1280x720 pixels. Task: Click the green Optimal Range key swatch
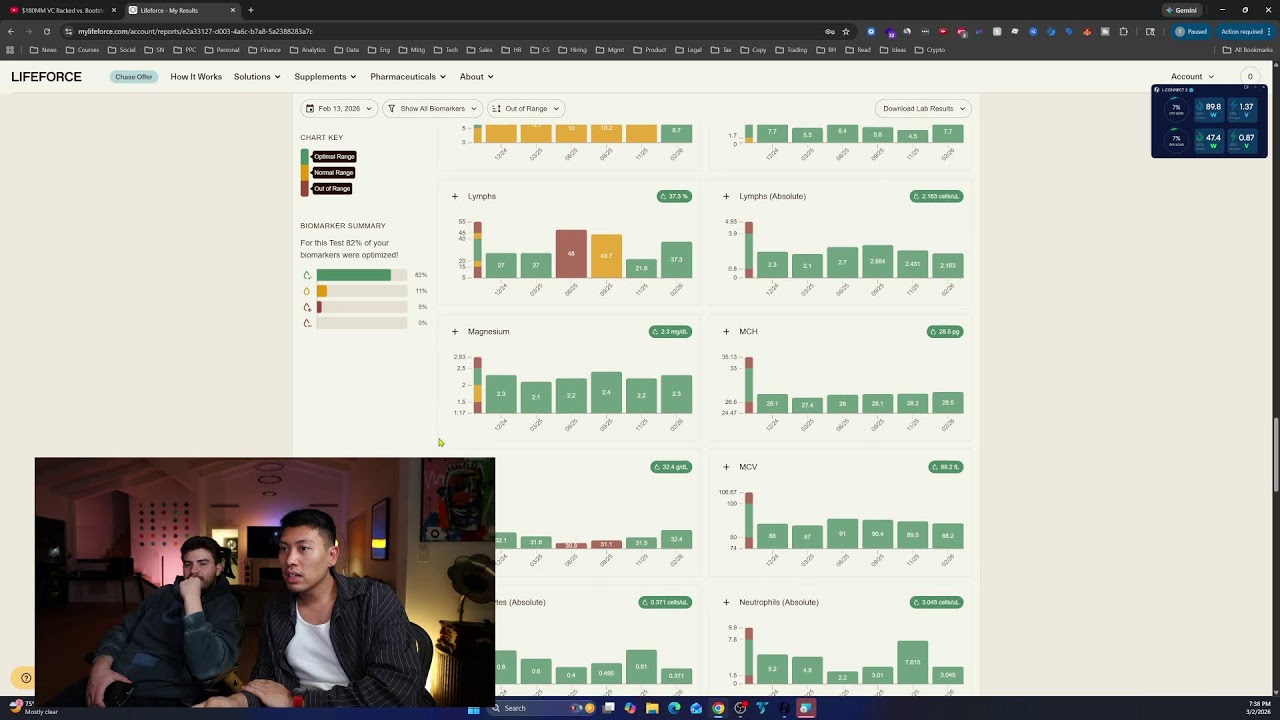pos(305,157)
